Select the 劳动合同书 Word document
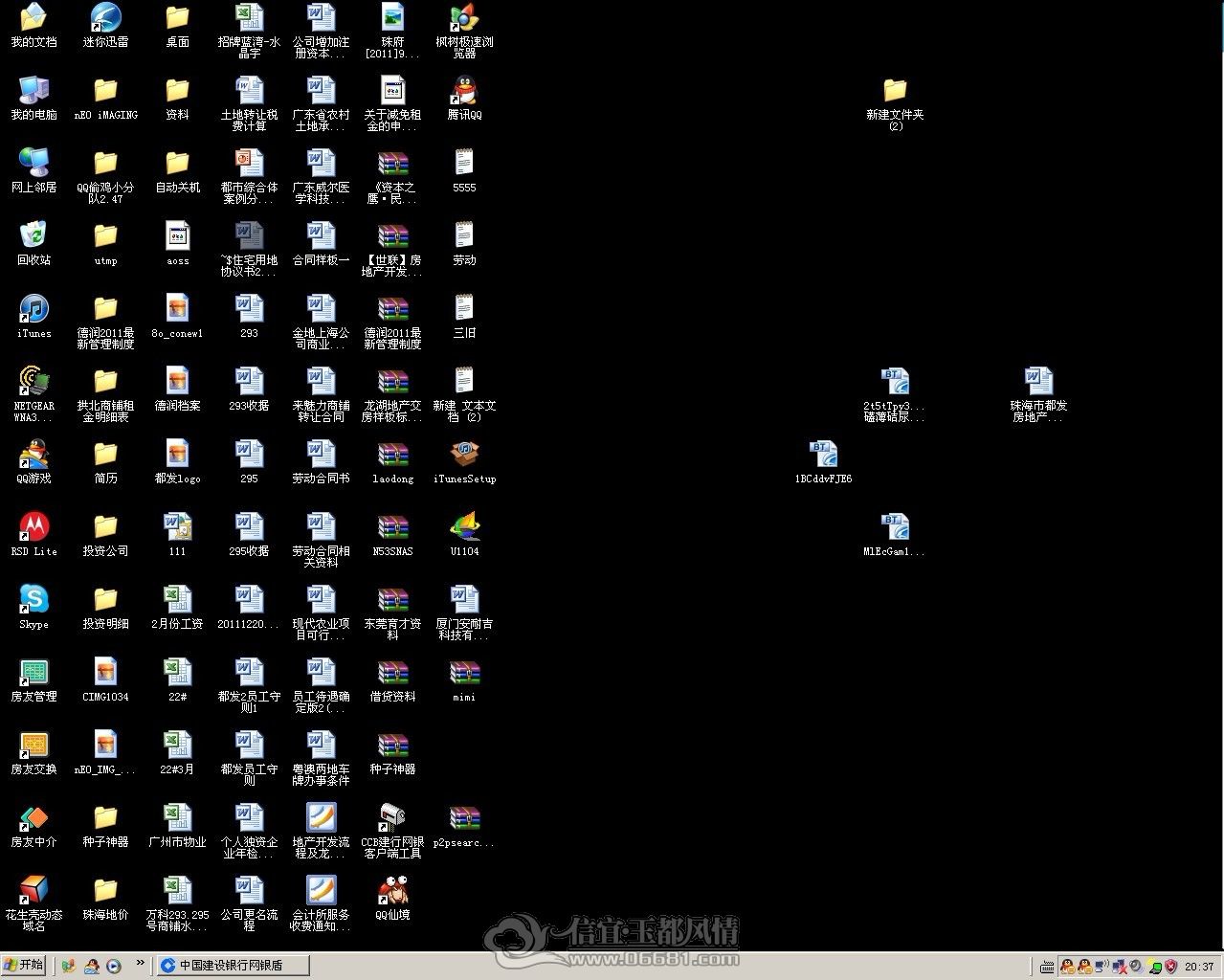This screenshot has height=980, width=1224. [321, 461]
